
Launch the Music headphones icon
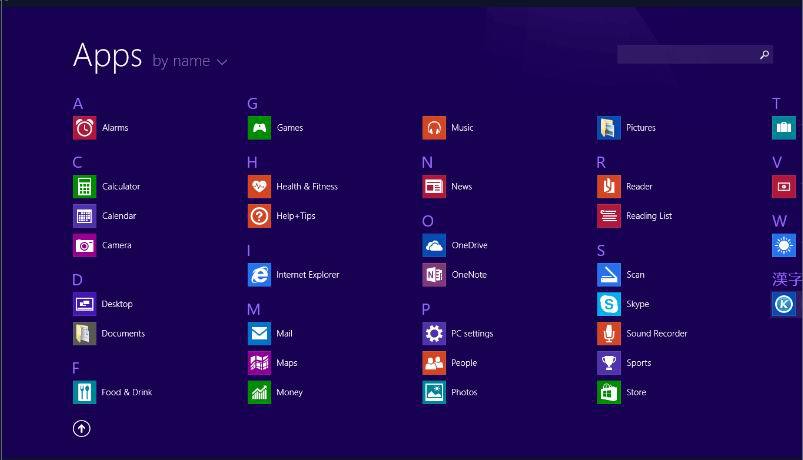click(x=434, y=128)
